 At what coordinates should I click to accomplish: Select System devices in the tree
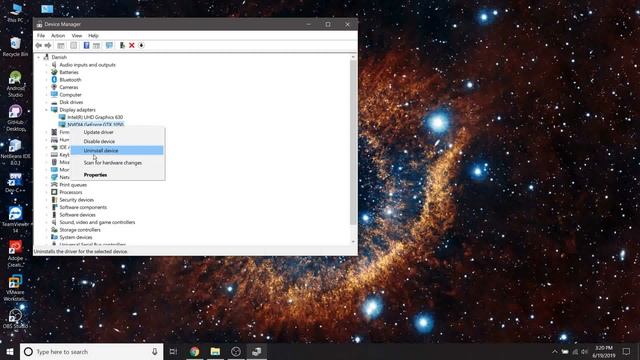point(76,237)
